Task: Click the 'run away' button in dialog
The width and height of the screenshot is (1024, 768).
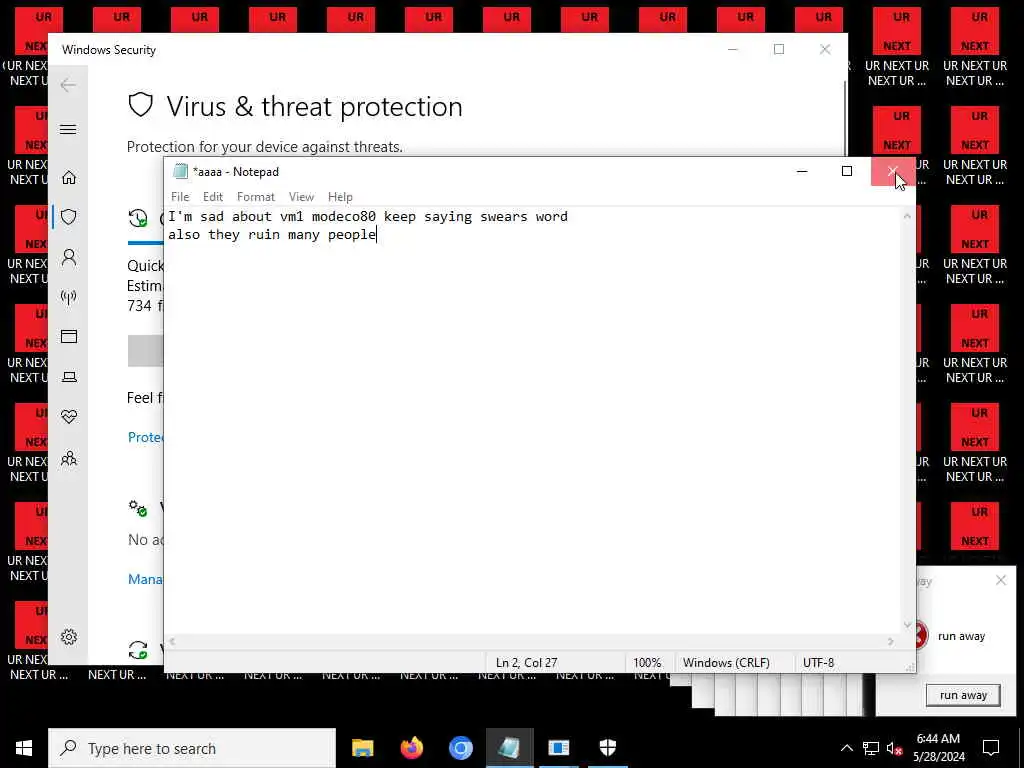Action: click(x=963, y=695)
